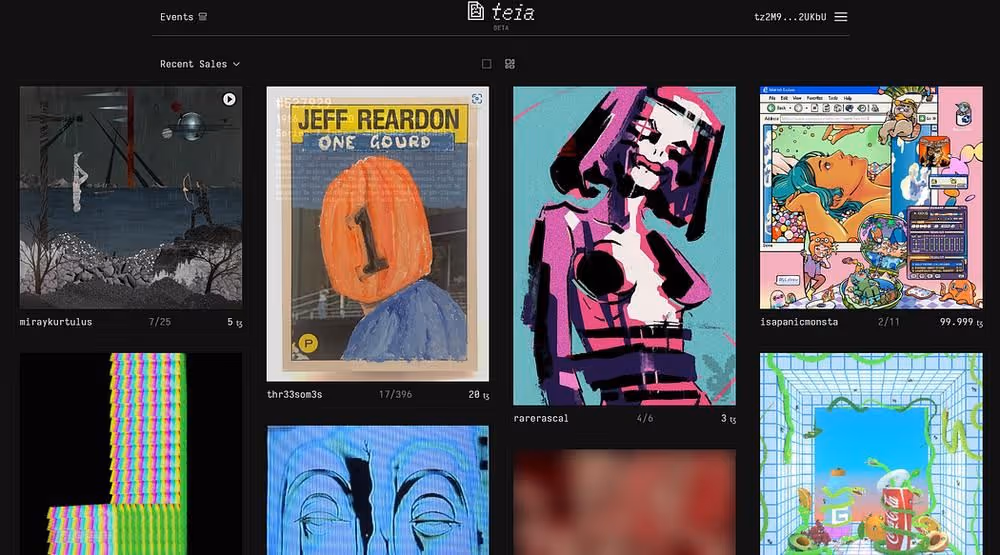The image size is (1000, 555).
Task: Visit artist isapanicmonsta profile
Action: [x=798, y=322]
